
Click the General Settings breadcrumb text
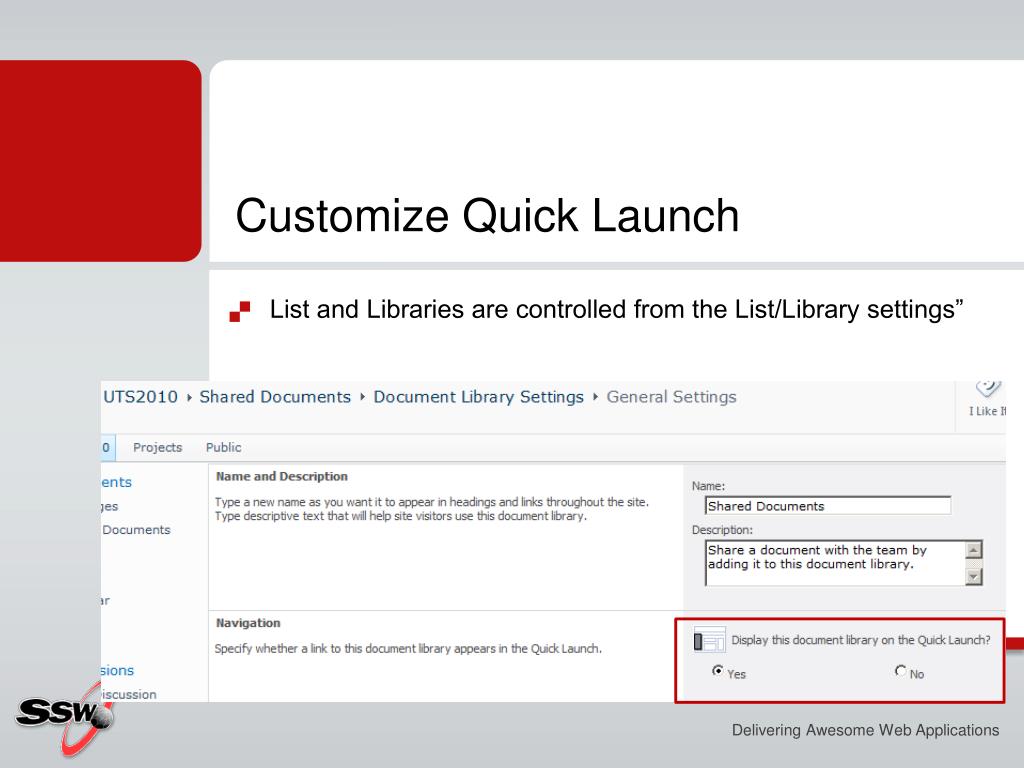tap(671, 397)
